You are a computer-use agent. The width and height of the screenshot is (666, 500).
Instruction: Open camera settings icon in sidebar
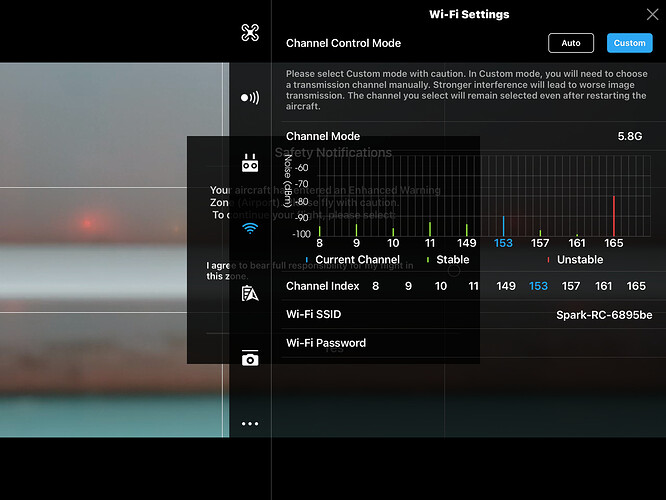pos(250,358)
